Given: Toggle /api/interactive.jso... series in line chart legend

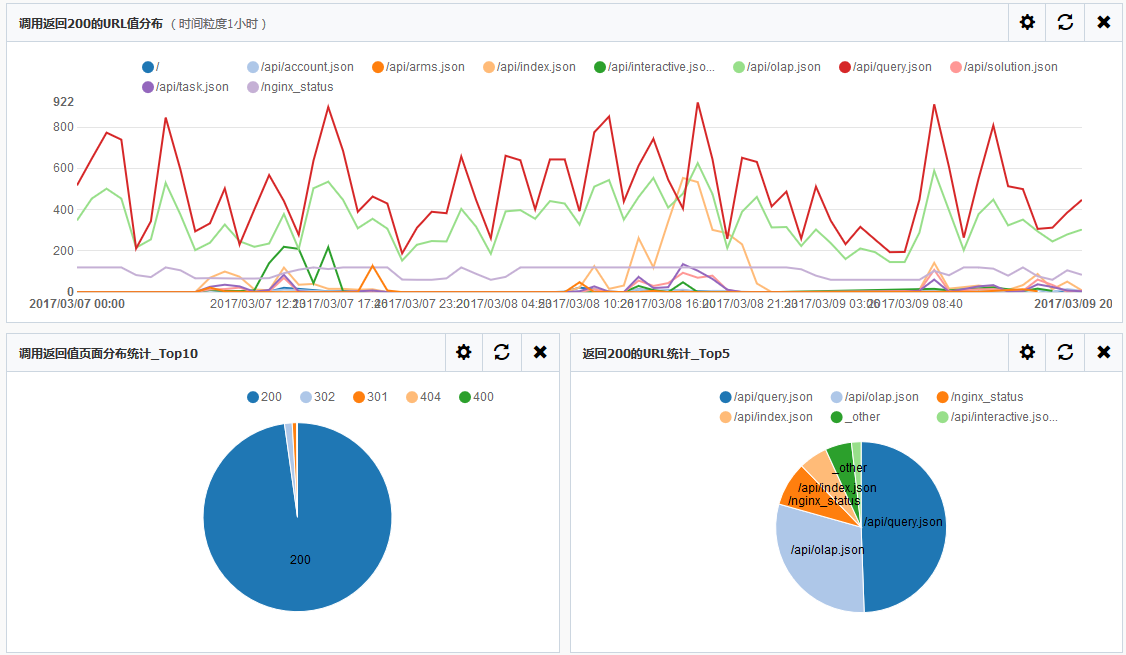Looking at the screenshot, I should coord(654,67).
